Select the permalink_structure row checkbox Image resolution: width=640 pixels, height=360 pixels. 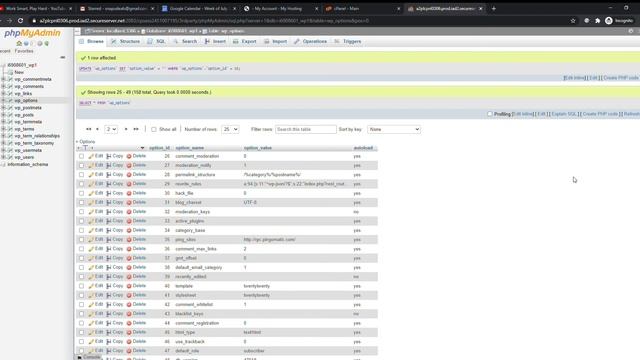pyautogui.click(x=81, y=175)
